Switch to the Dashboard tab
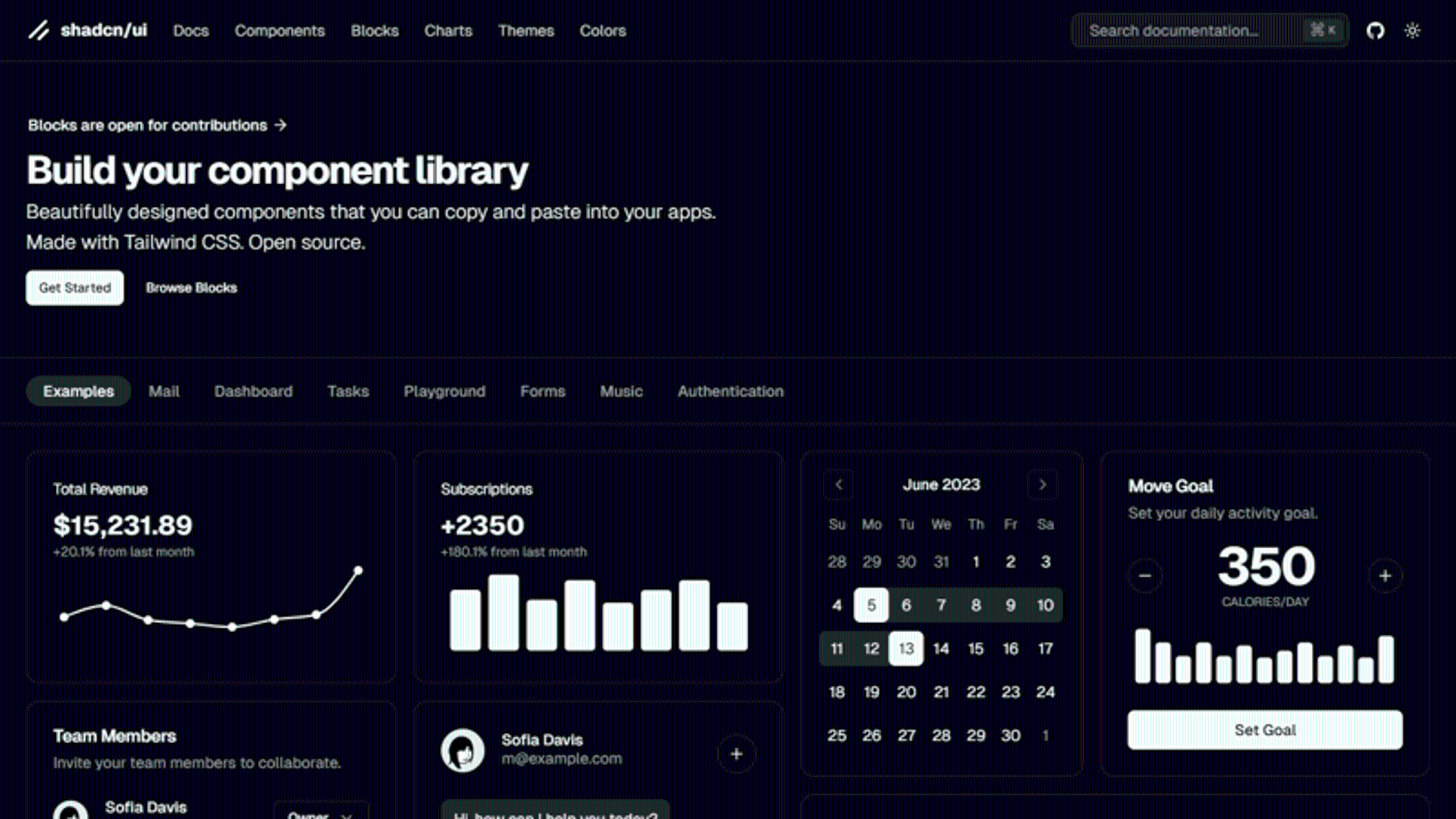The width and height of the screenshot is (1456, 819). (253, 392)
